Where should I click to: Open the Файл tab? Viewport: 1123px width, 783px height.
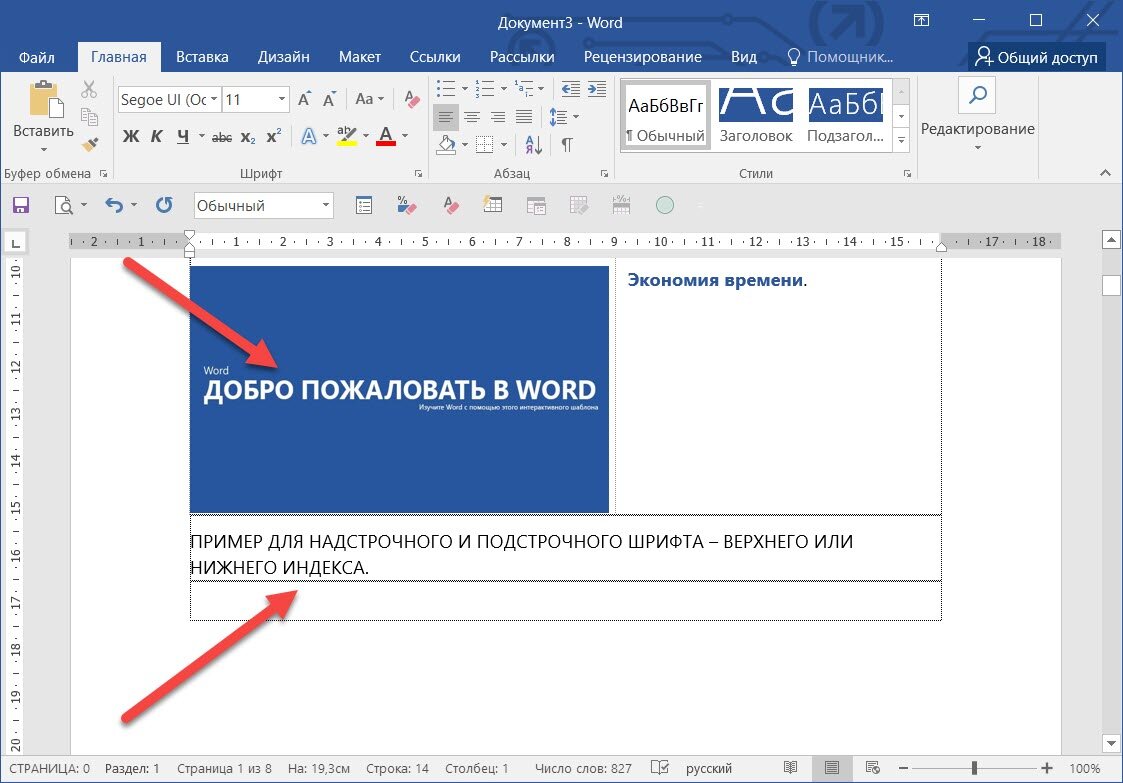point(37,57)
